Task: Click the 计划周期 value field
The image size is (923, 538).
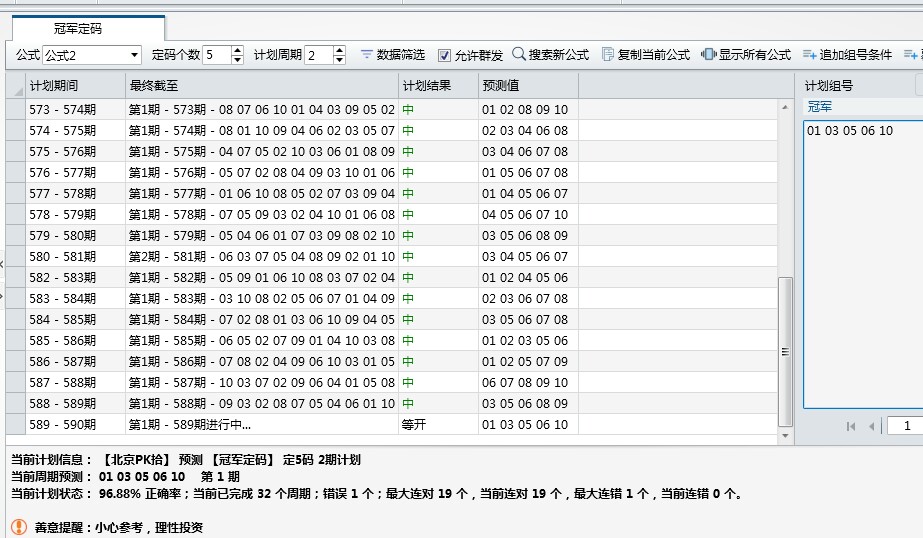Action: [319, 55]
